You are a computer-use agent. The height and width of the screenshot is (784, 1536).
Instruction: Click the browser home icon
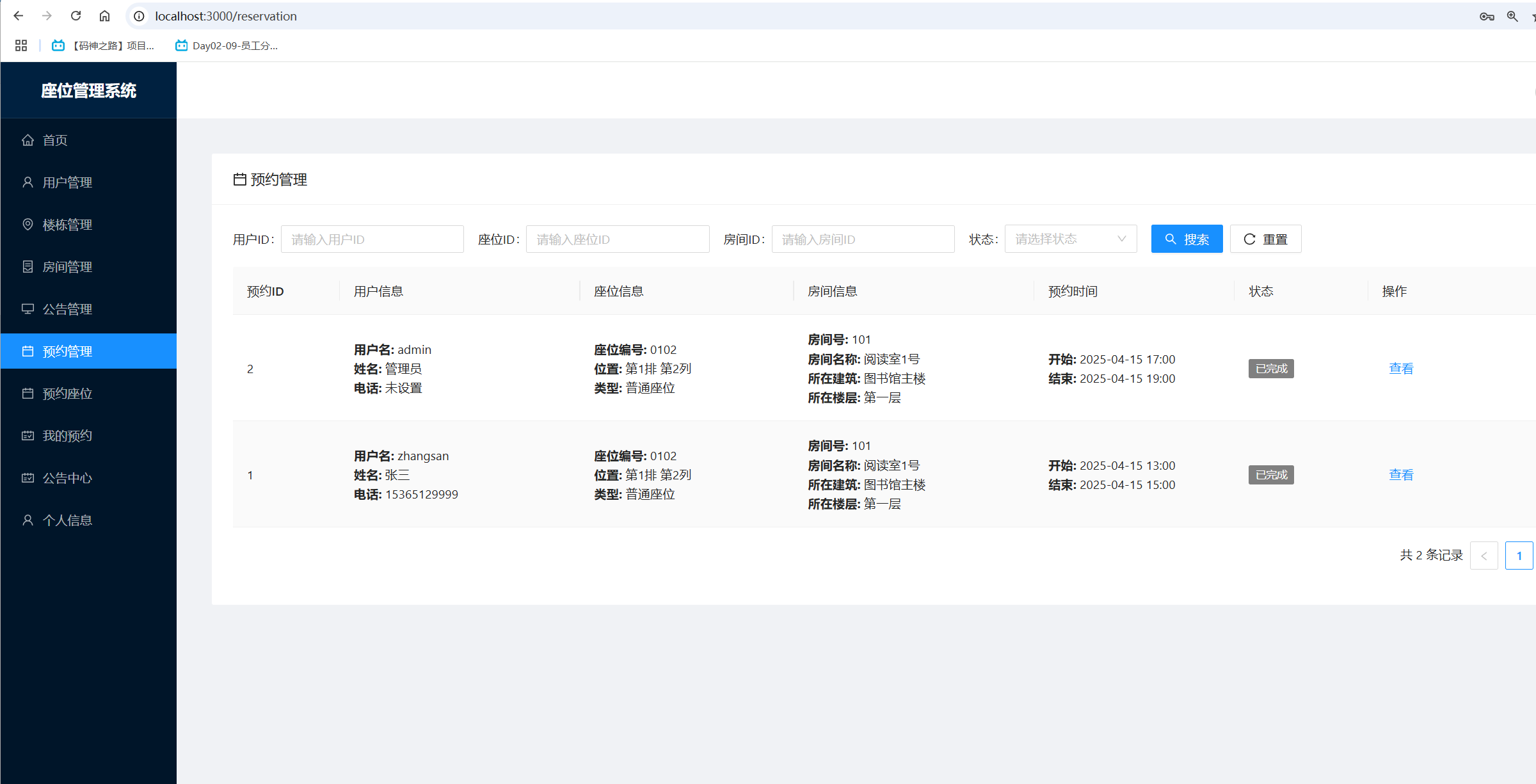point(104,16)
